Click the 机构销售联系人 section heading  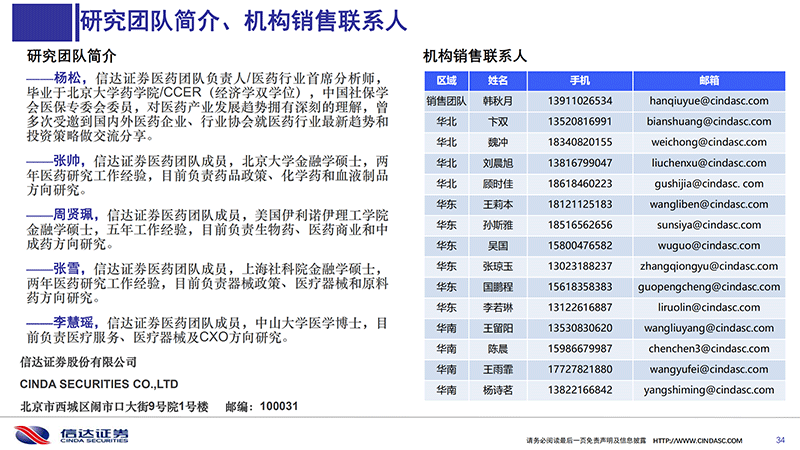click(474, 56)
